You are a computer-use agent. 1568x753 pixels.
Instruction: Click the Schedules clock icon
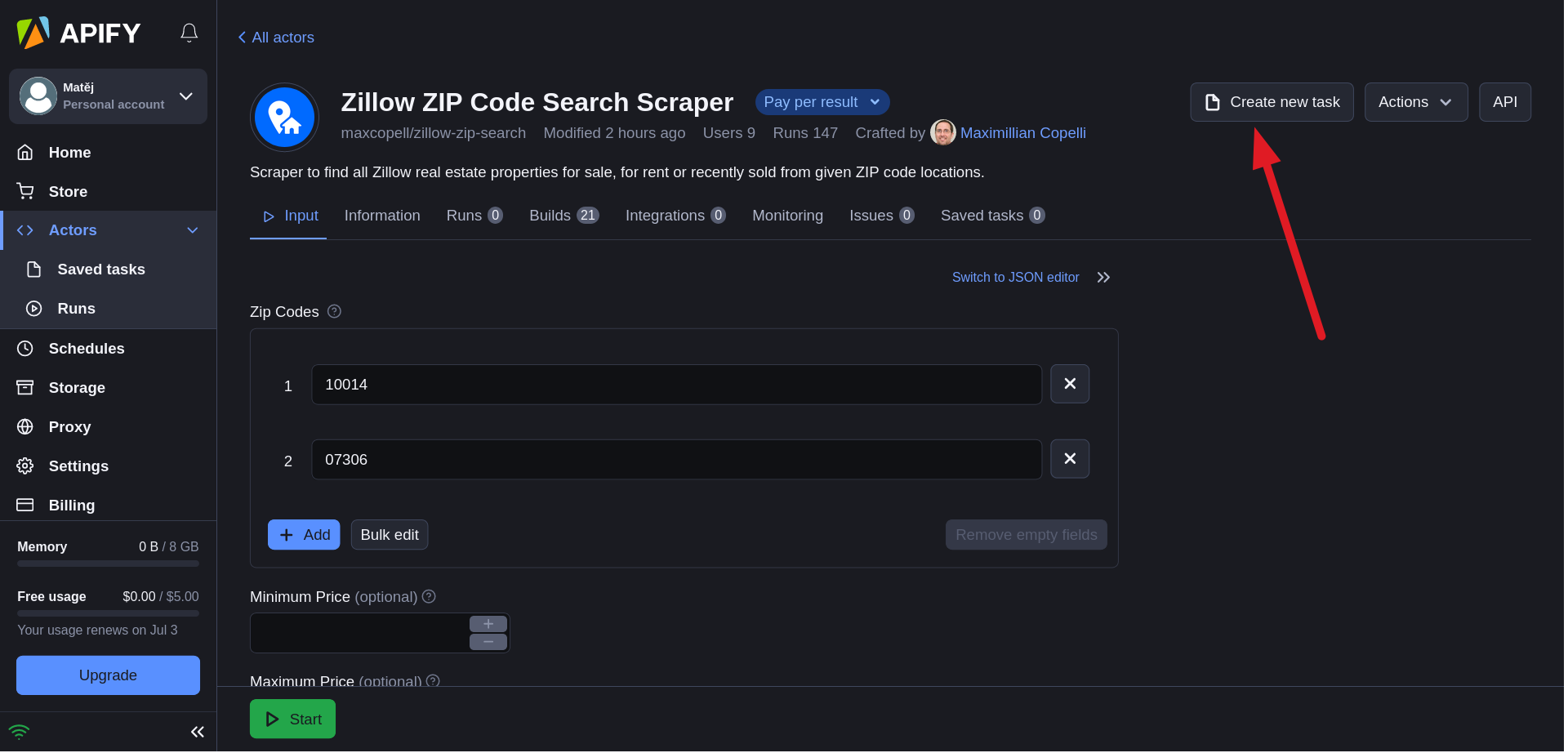pyautogui.click(x=25, y=349)
